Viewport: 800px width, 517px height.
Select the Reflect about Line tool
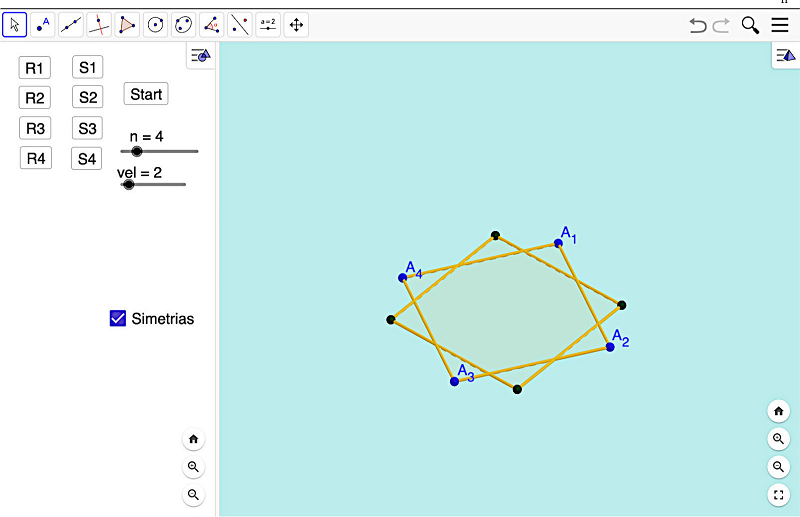click(x=240, y=25)
